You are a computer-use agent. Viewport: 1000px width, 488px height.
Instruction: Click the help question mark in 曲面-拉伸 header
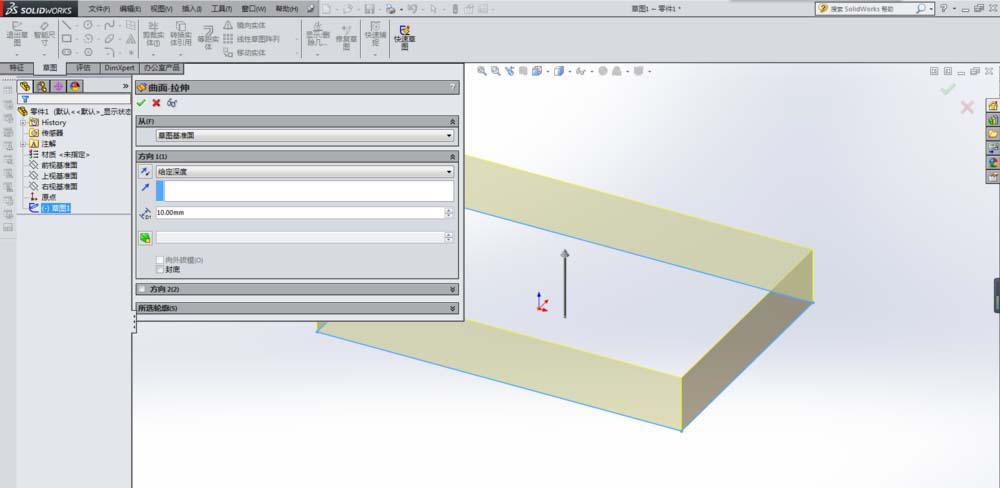[453, 87]
